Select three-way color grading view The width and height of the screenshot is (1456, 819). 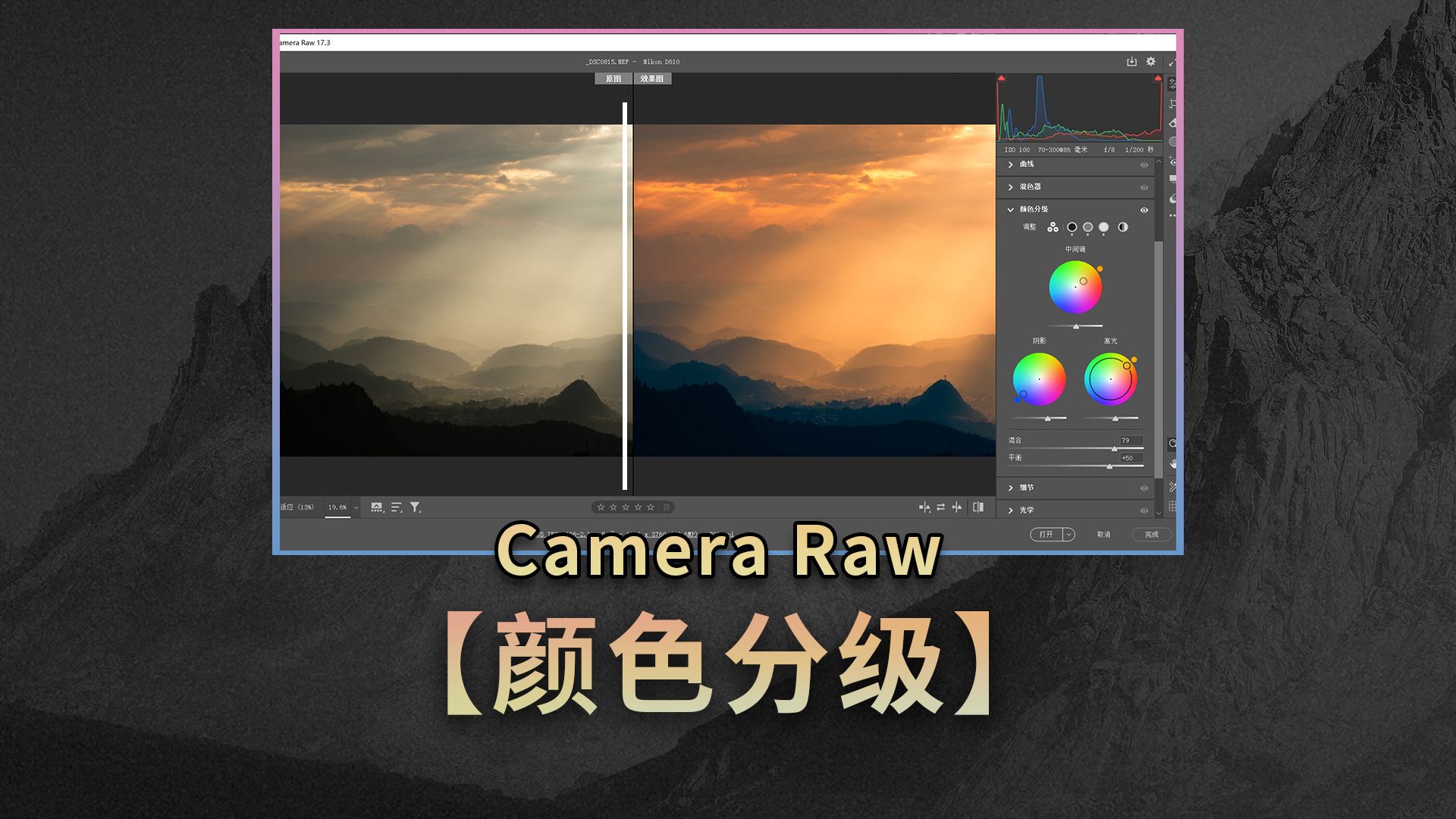click(1053, 227)
